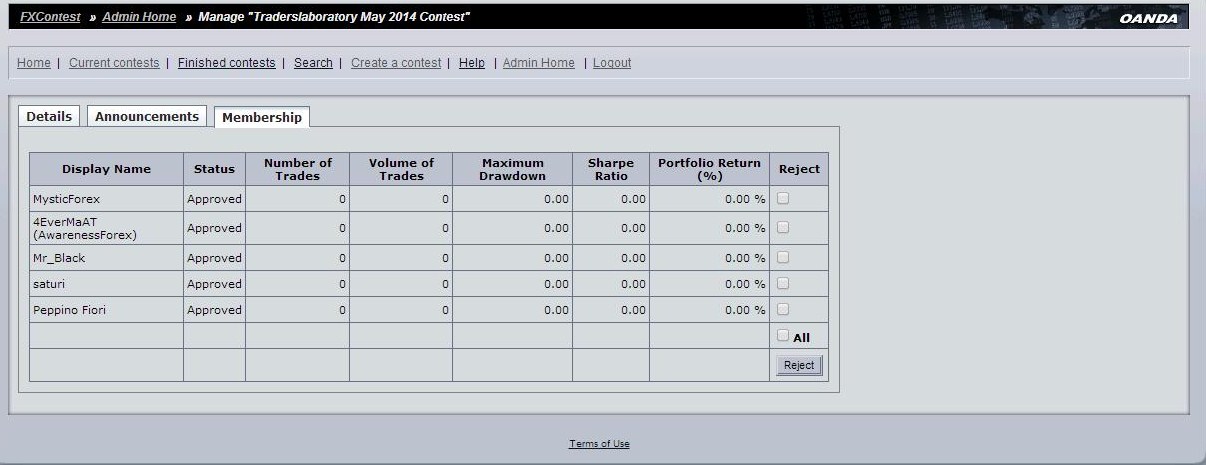
Task: Select Mr_Black display name
Action: coord(59,258)
